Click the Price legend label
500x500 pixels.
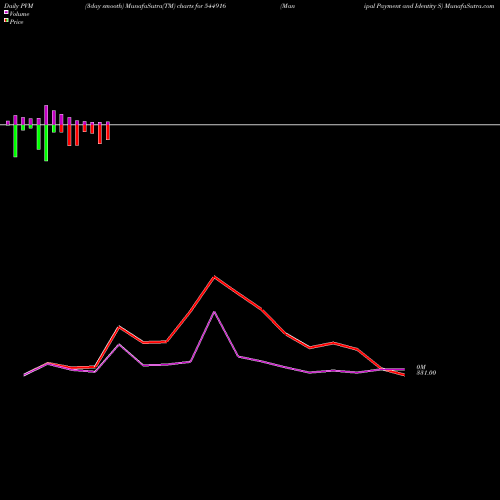[x=16, y=22]
